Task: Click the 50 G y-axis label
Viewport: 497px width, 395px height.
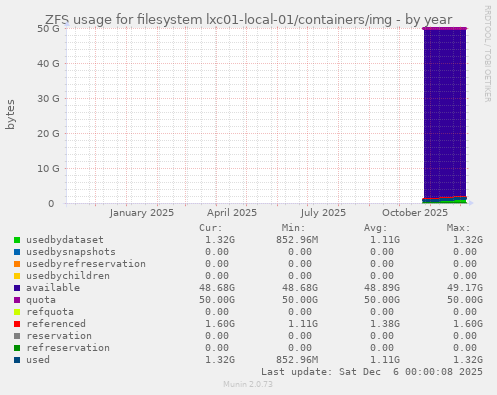Action: [x=48, y=28]
